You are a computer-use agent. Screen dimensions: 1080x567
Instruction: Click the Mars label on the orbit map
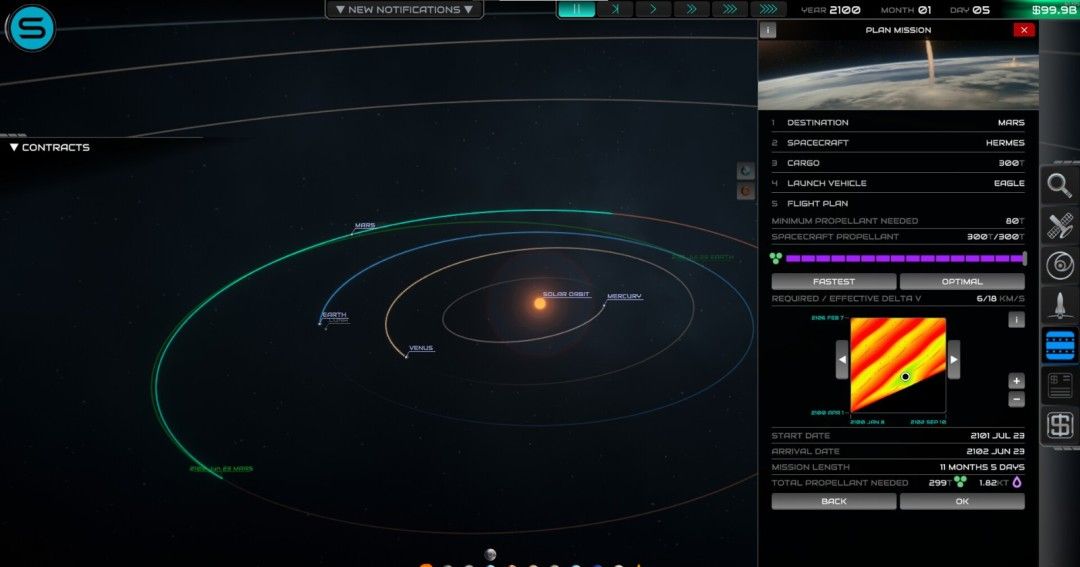click(365, 226)
